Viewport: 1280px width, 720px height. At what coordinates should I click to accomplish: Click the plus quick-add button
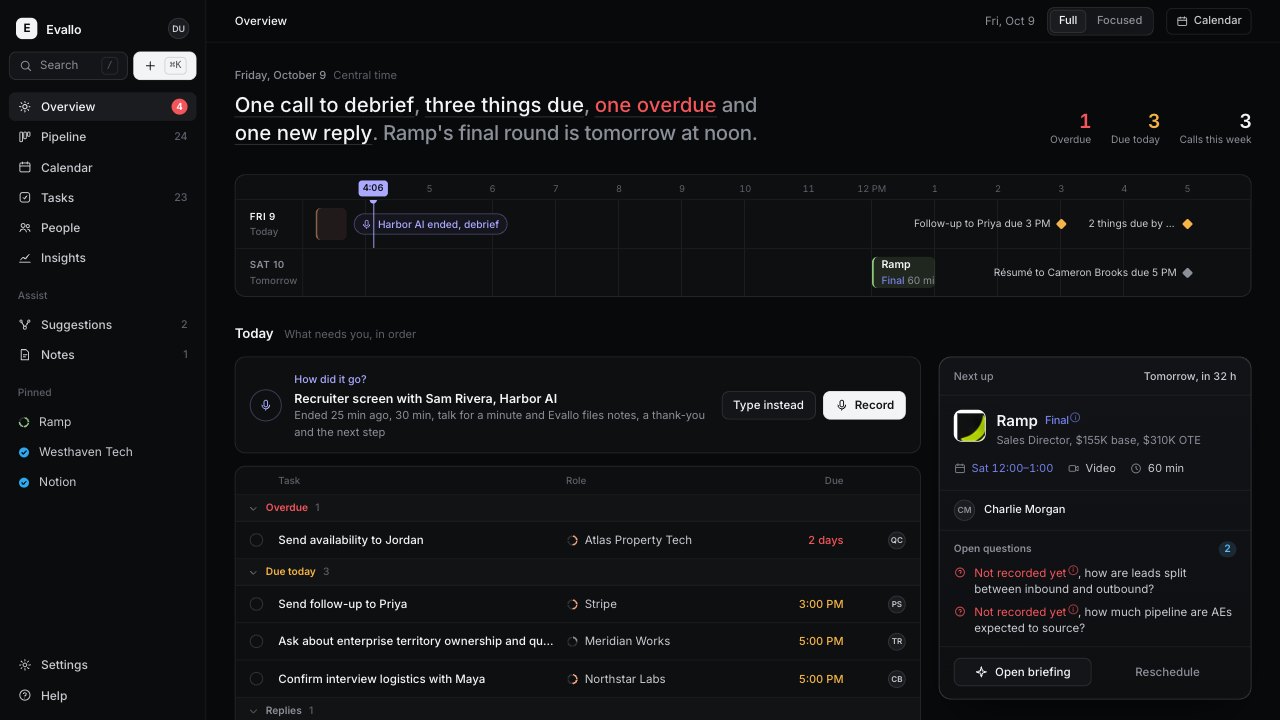coord(165,65)
